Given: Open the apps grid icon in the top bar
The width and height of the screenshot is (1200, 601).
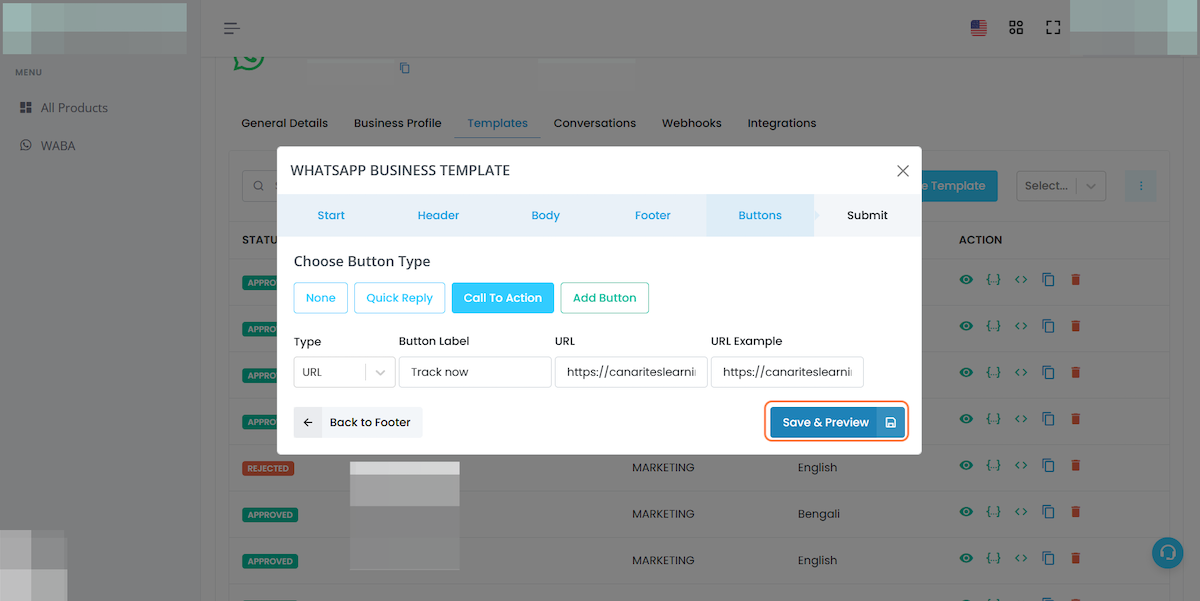Looking at the screenshot, I should [1016, 28].
